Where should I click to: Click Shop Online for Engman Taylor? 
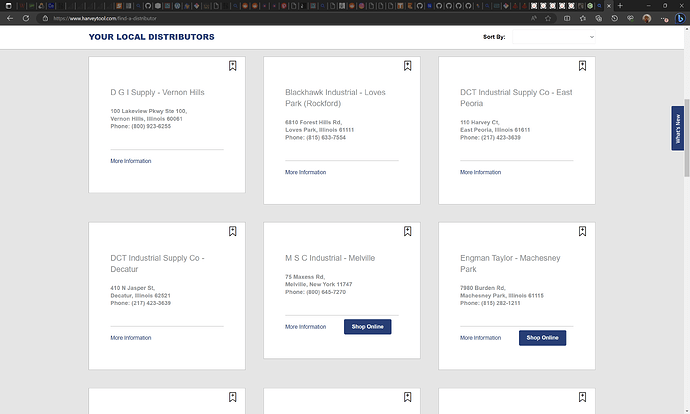click(543, 338)
